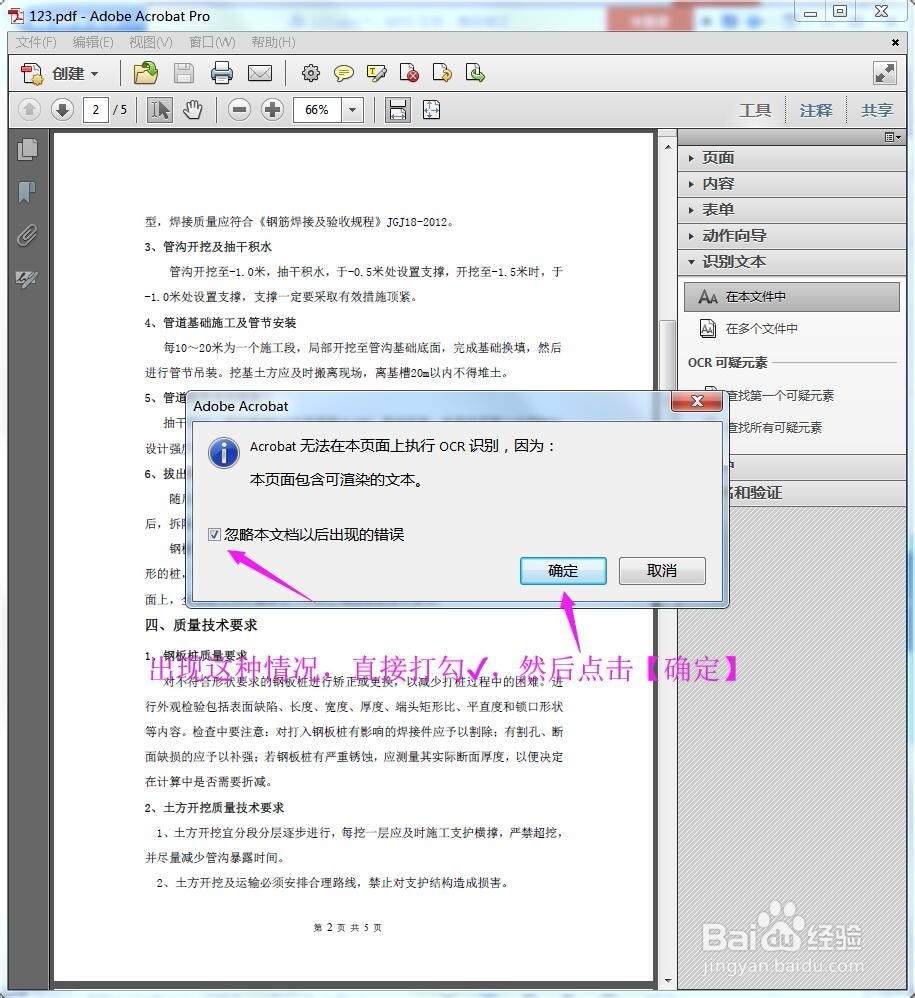The image size is (915, 998).
Task: Click document scrollbar down arrow
Action: pos(667,981)
